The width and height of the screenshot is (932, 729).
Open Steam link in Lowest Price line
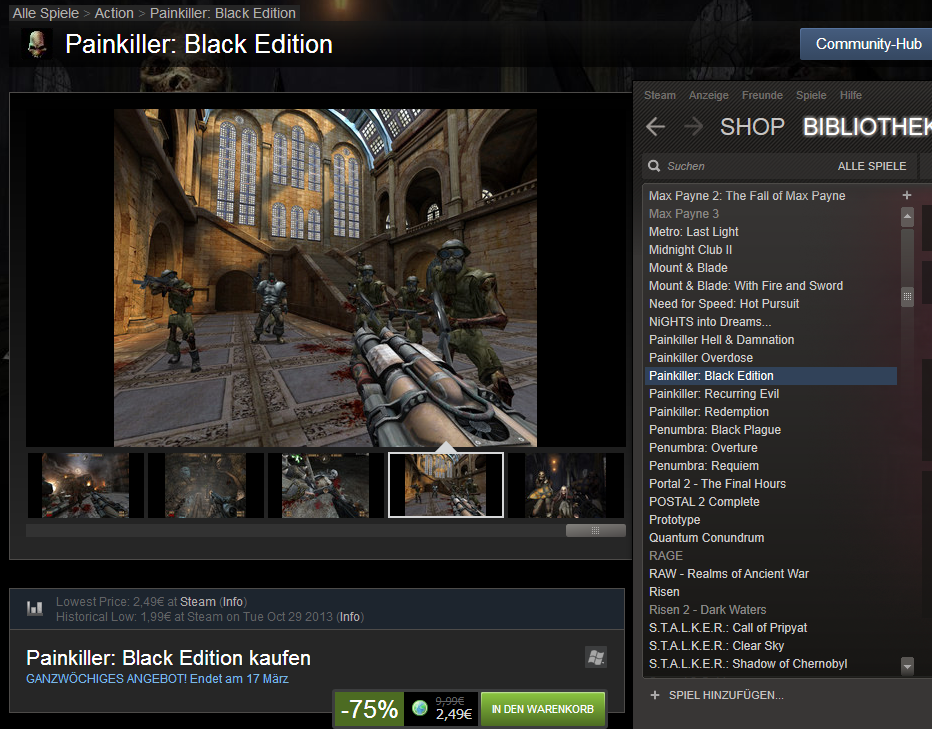[198, 602]
